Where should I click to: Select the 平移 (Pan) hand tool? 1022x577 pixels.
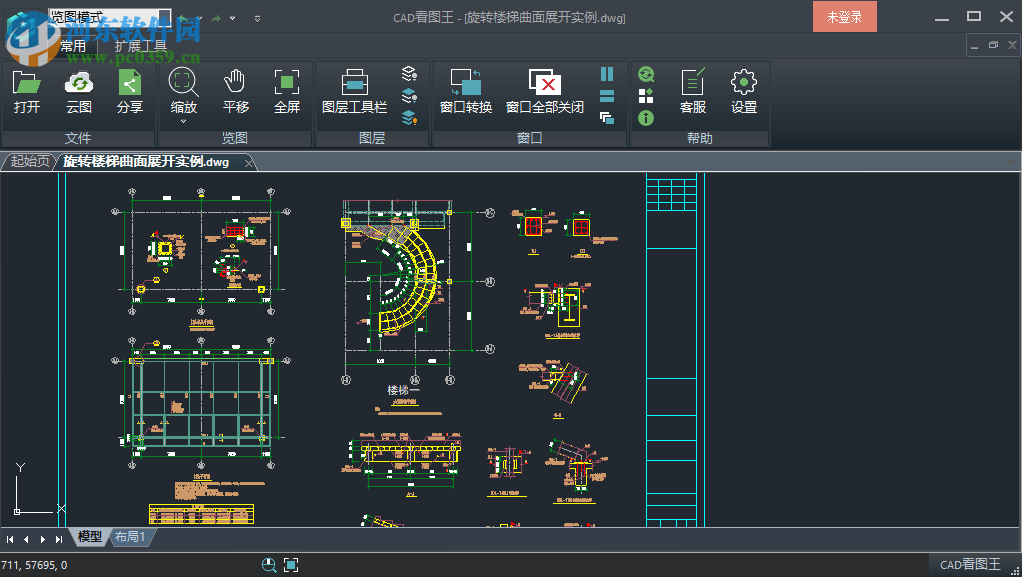(235, 90)
